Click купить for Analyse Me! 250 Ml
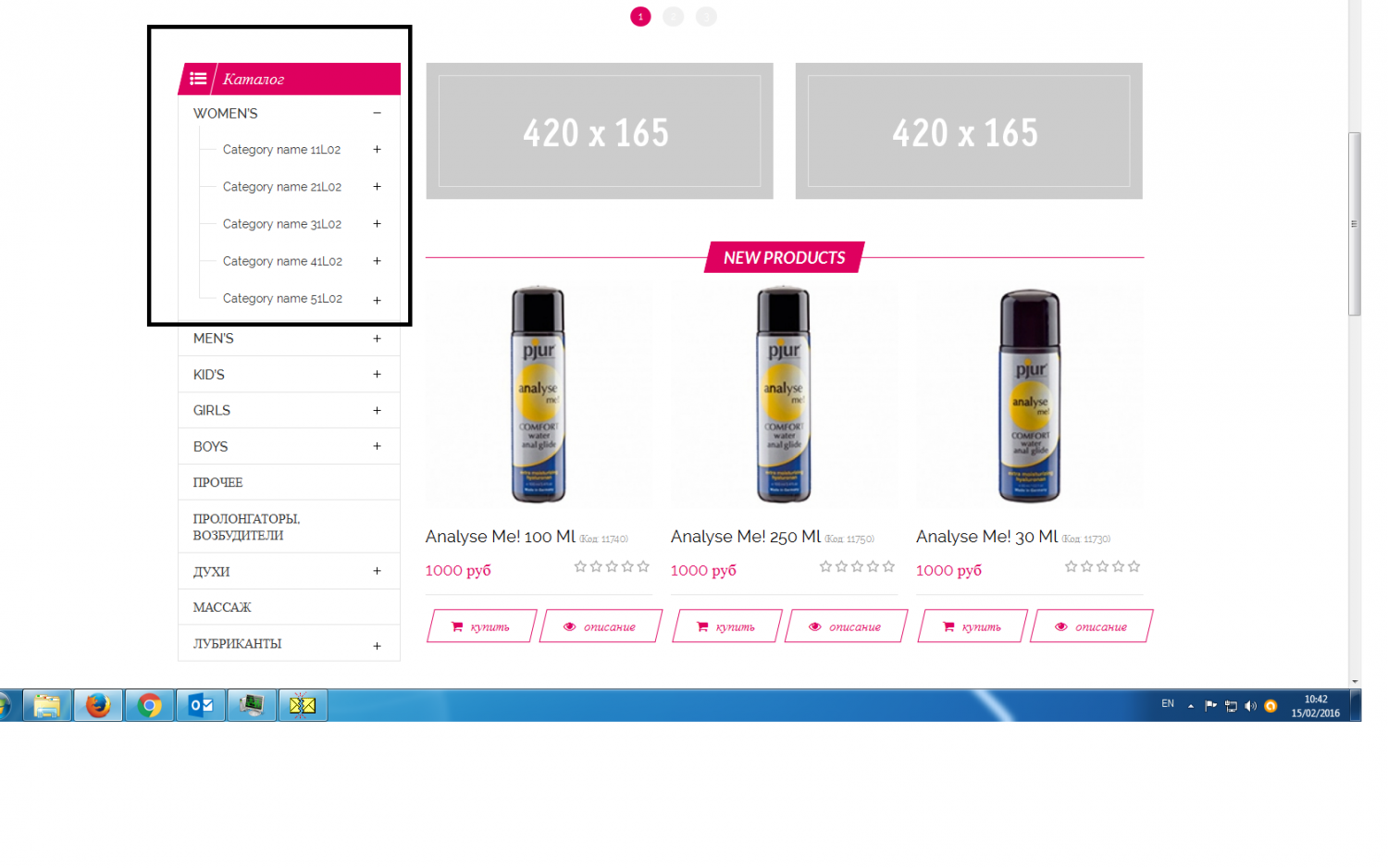 726,626
